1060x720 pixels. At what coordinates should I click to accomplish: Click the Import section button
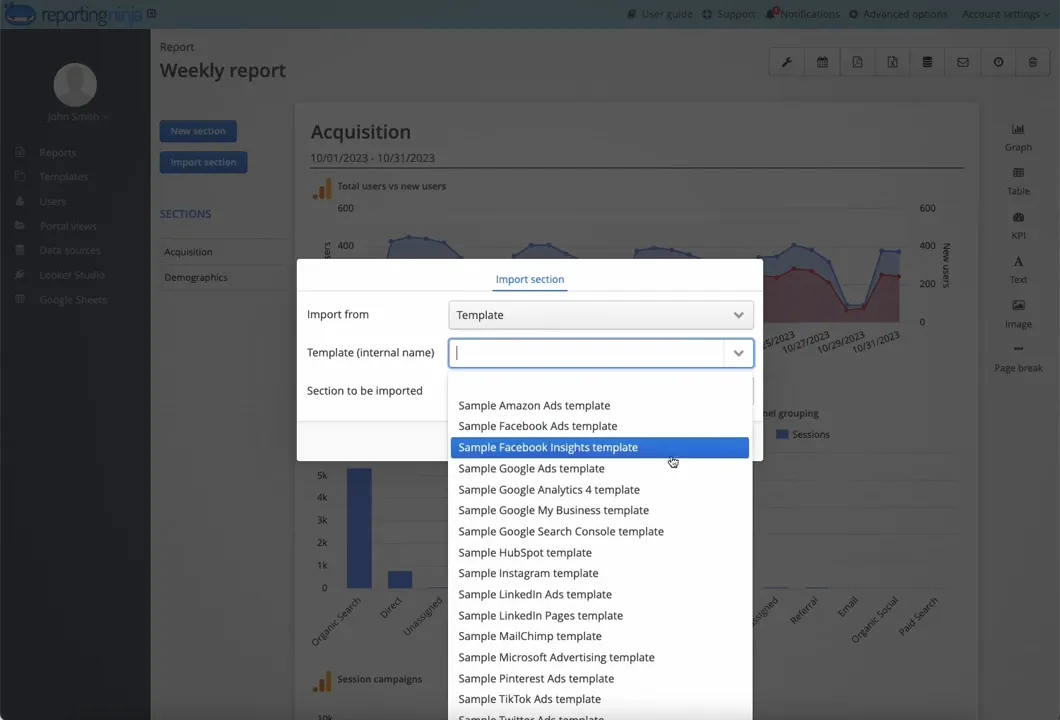[x=203, y=162]
